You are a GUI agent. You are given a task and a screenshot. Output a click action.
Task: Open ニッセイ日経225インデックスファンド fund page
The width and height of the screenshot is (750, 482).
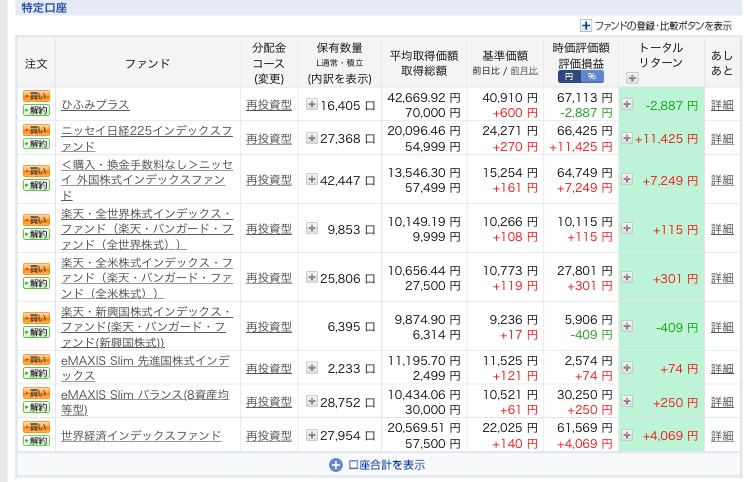coord(147,139)
